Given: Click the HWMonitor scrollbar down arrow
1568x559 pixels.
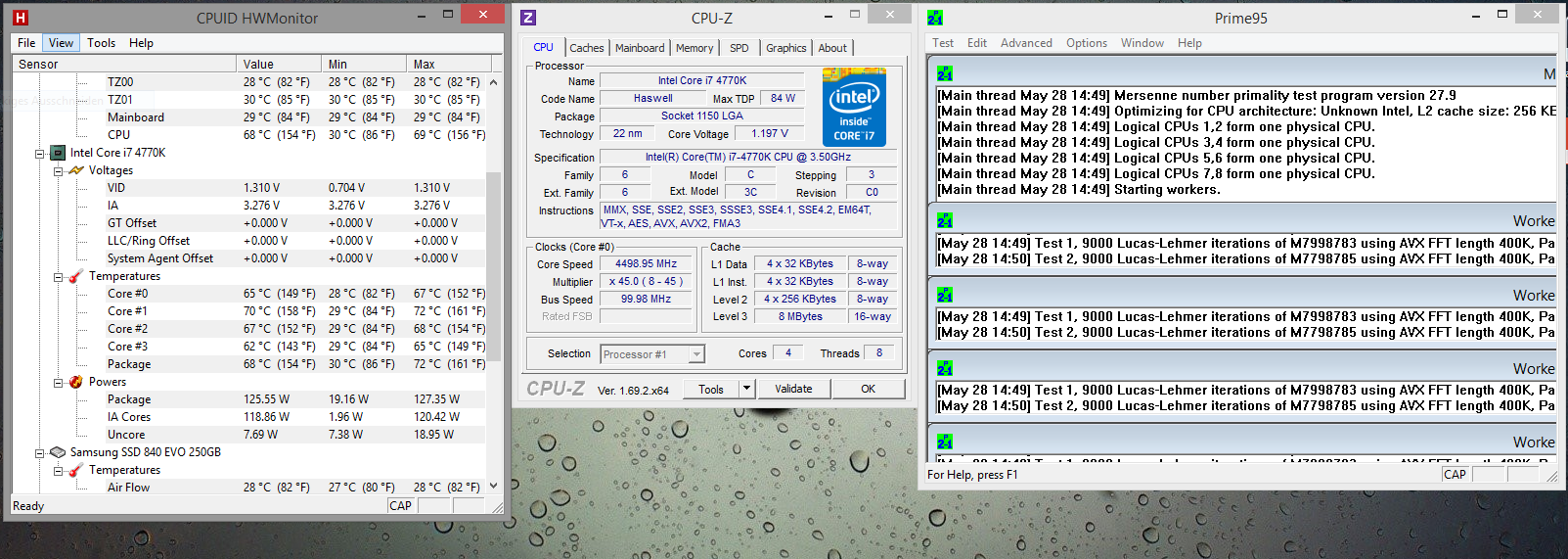Looking at the screenshot, I should (494, 486).
